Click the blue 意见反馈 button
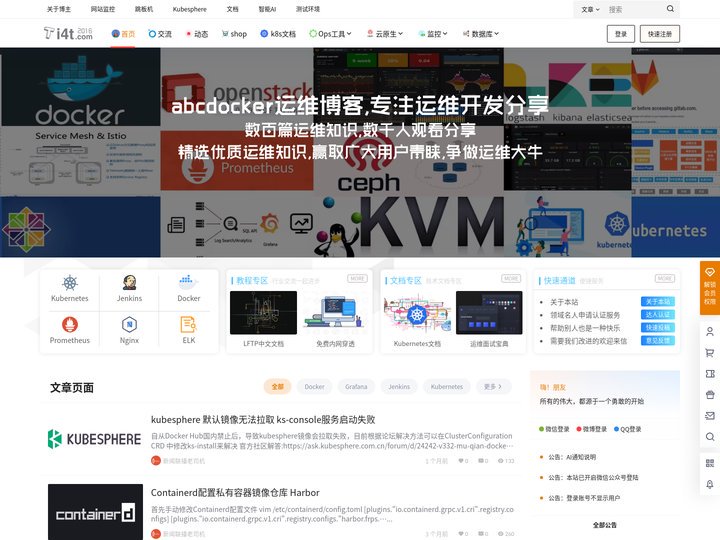The width and height of the screenshot is (720, 540). [x=658, y=340]
